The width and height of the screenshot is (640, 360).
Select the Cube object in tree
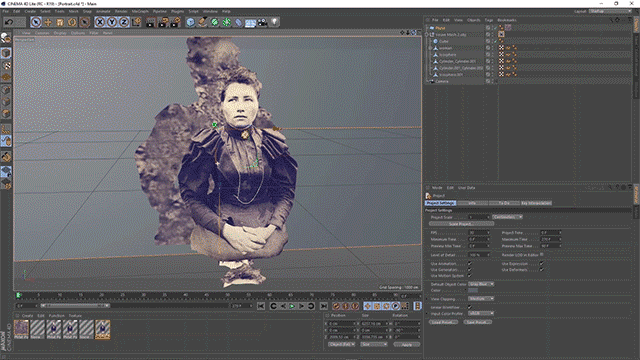[444, 41]
